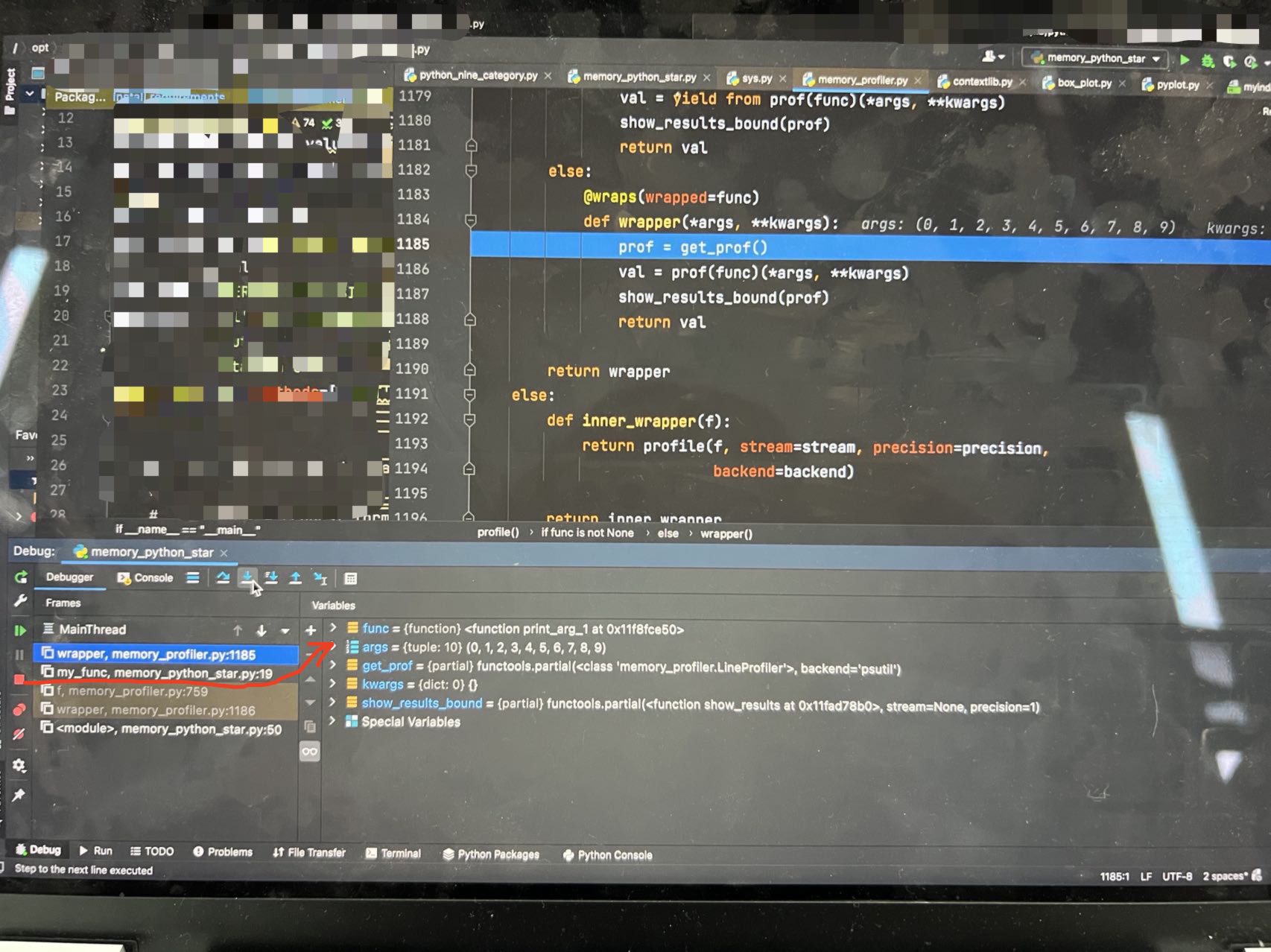Run to Cursor icon
Image resolution: width=1271 pixels, height=952 pixels.
tap(320, 578)
